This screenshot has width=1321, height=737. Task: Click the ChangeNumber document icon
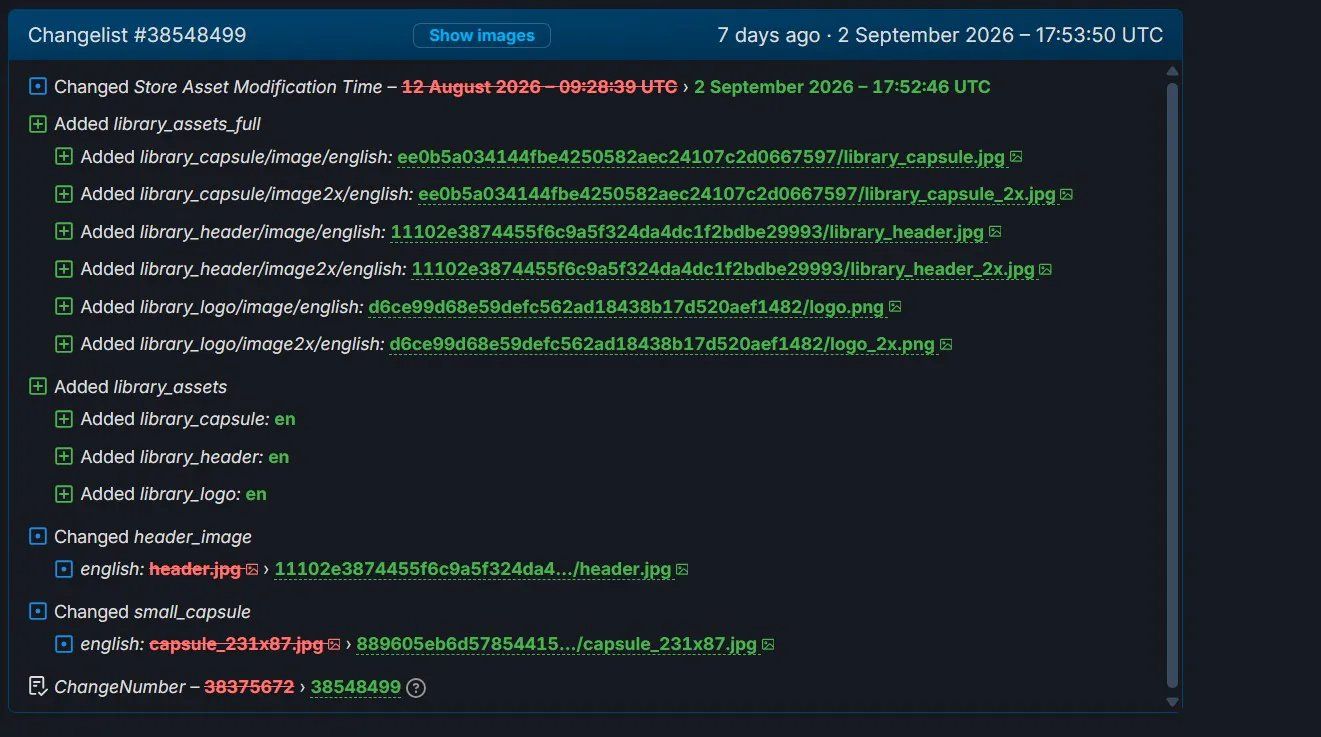38,686
